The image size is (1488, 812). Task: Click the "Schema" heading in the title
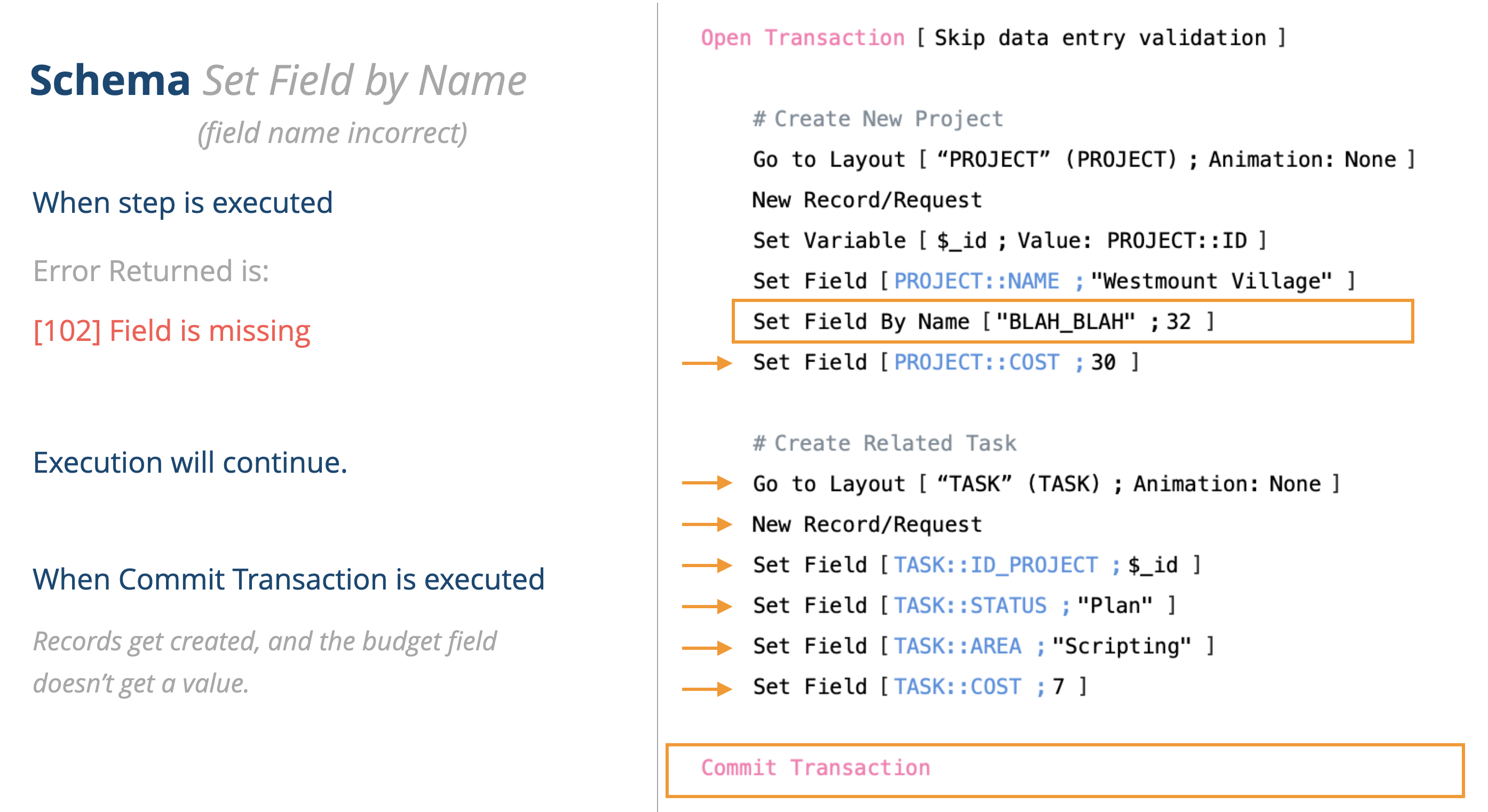coord(110,80)
